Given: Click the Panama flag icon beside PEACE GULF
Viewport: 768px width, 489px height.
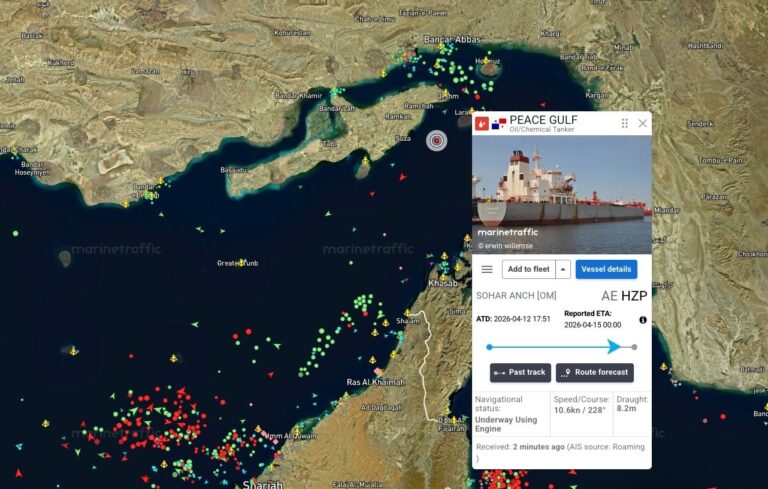Looking at the screenshot, I should (499, 123).
